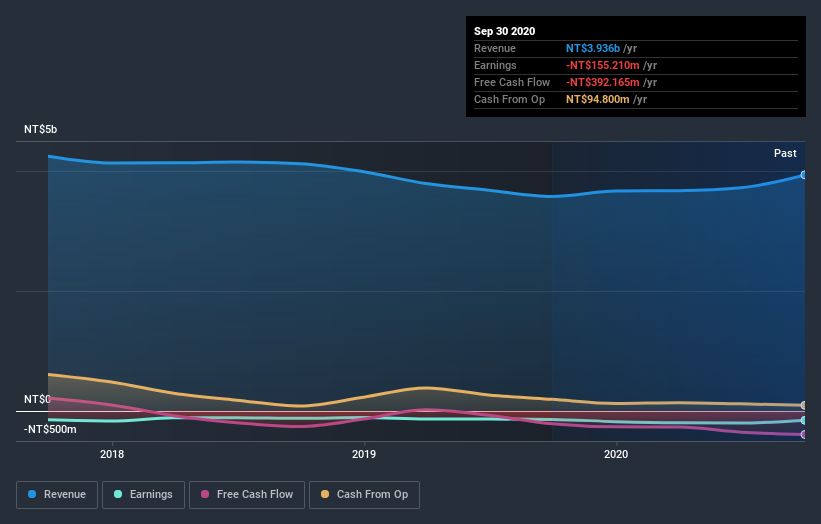Click the Cash From Op end marker
The image size is (821, 524).
click(804, 405)
